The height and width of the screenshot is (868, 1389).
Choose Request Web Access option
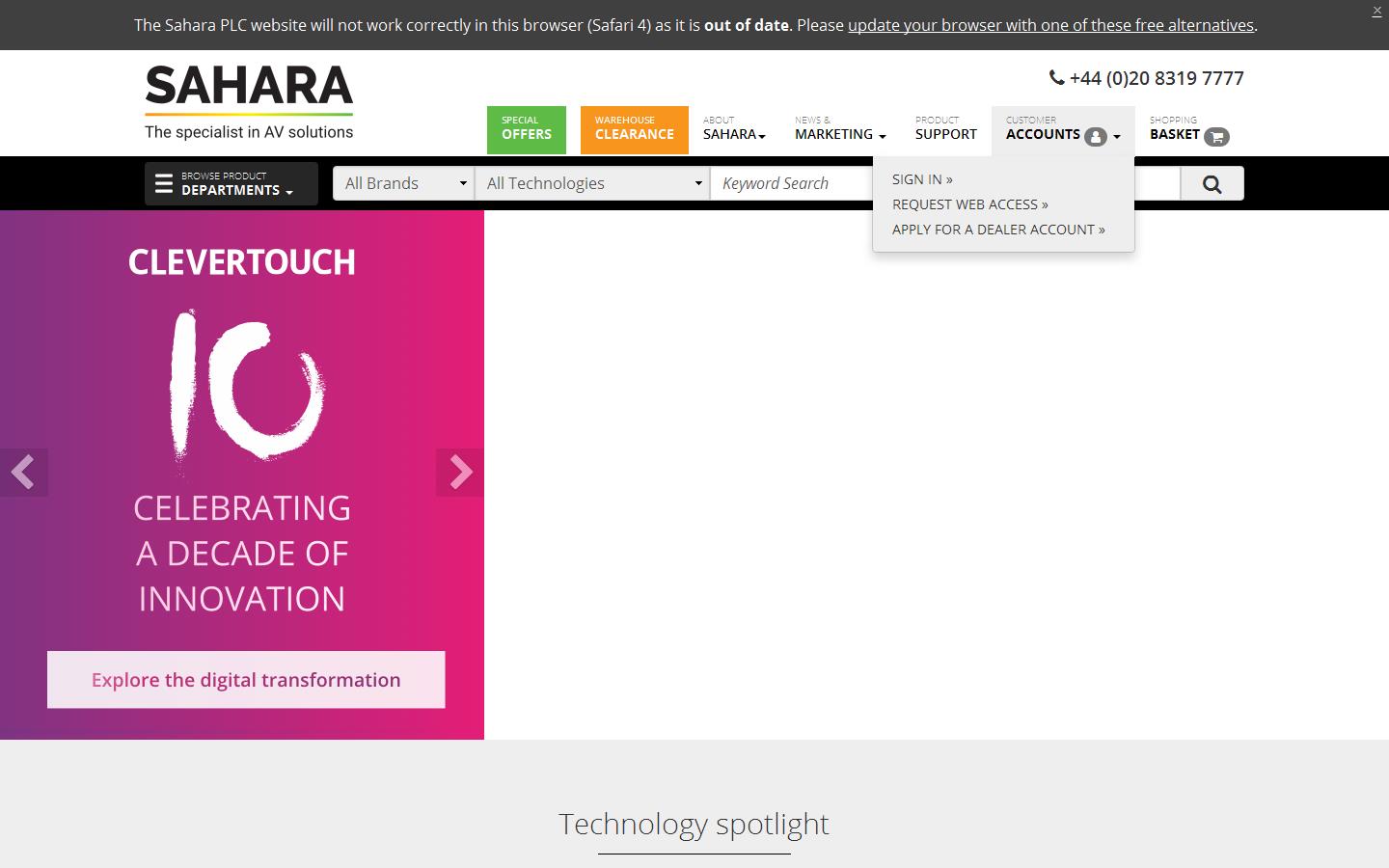tap(969, 204)
